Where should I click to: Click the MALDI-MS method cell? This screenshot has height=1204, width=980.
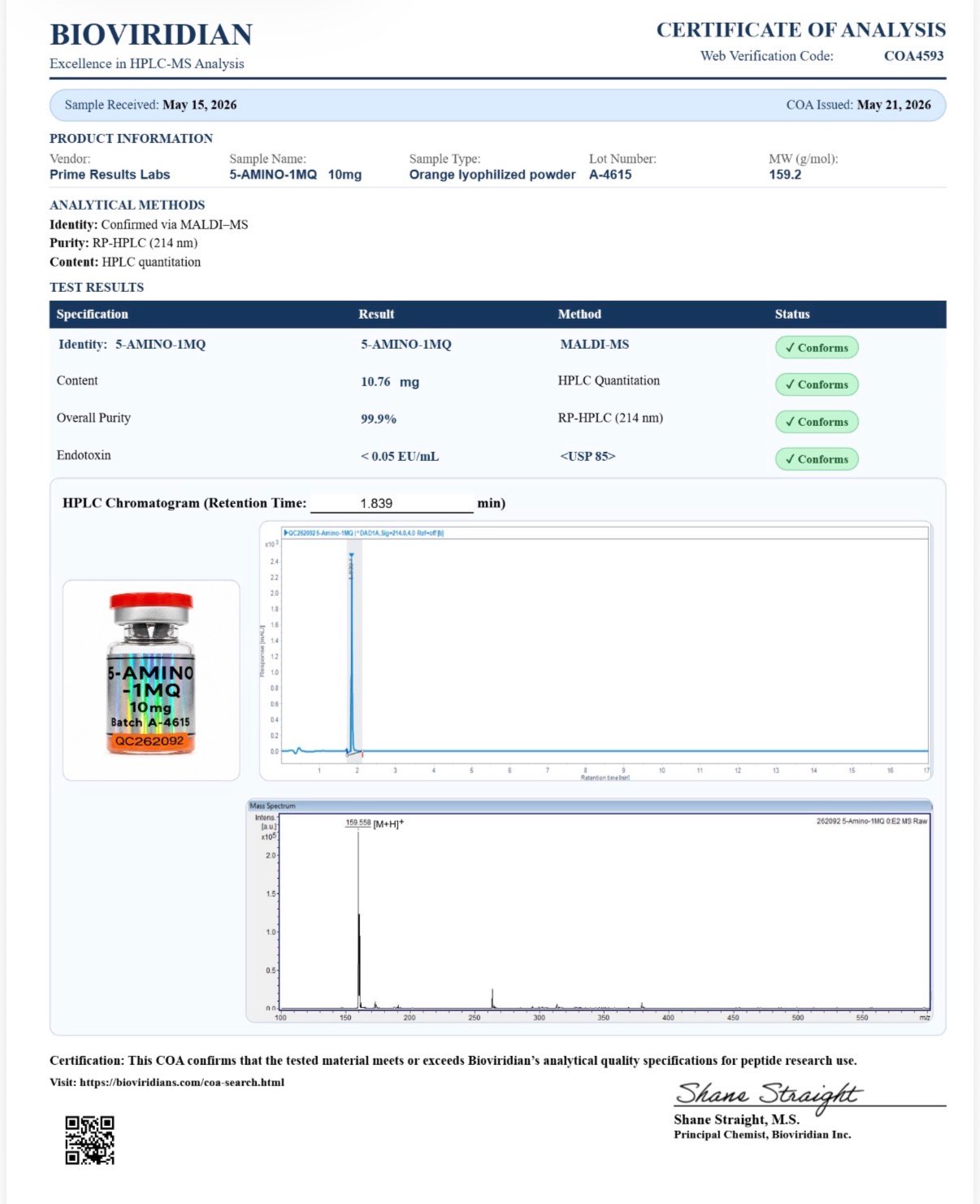pos(595,345)
